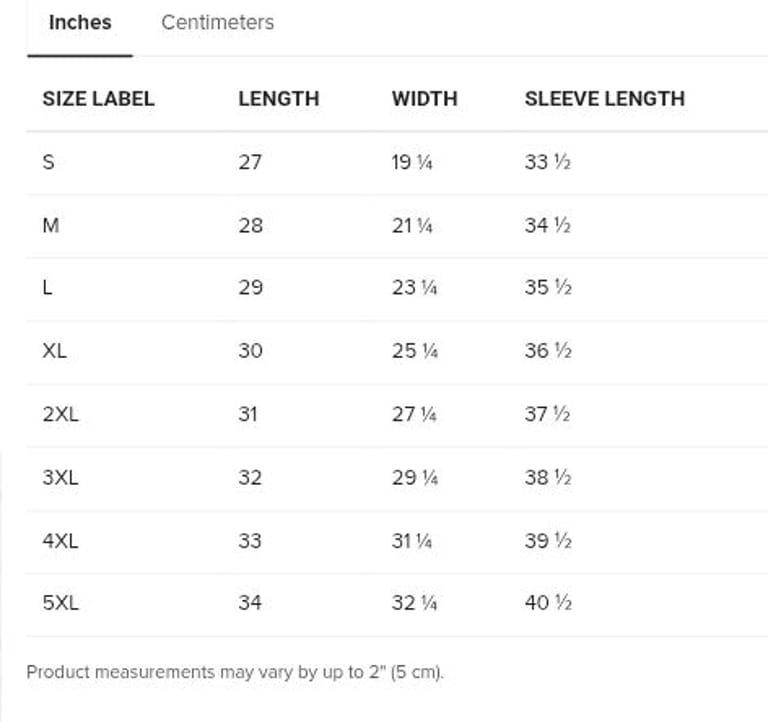
Task: Click the length value 27 for size S
Action: [x=250, y=162]
